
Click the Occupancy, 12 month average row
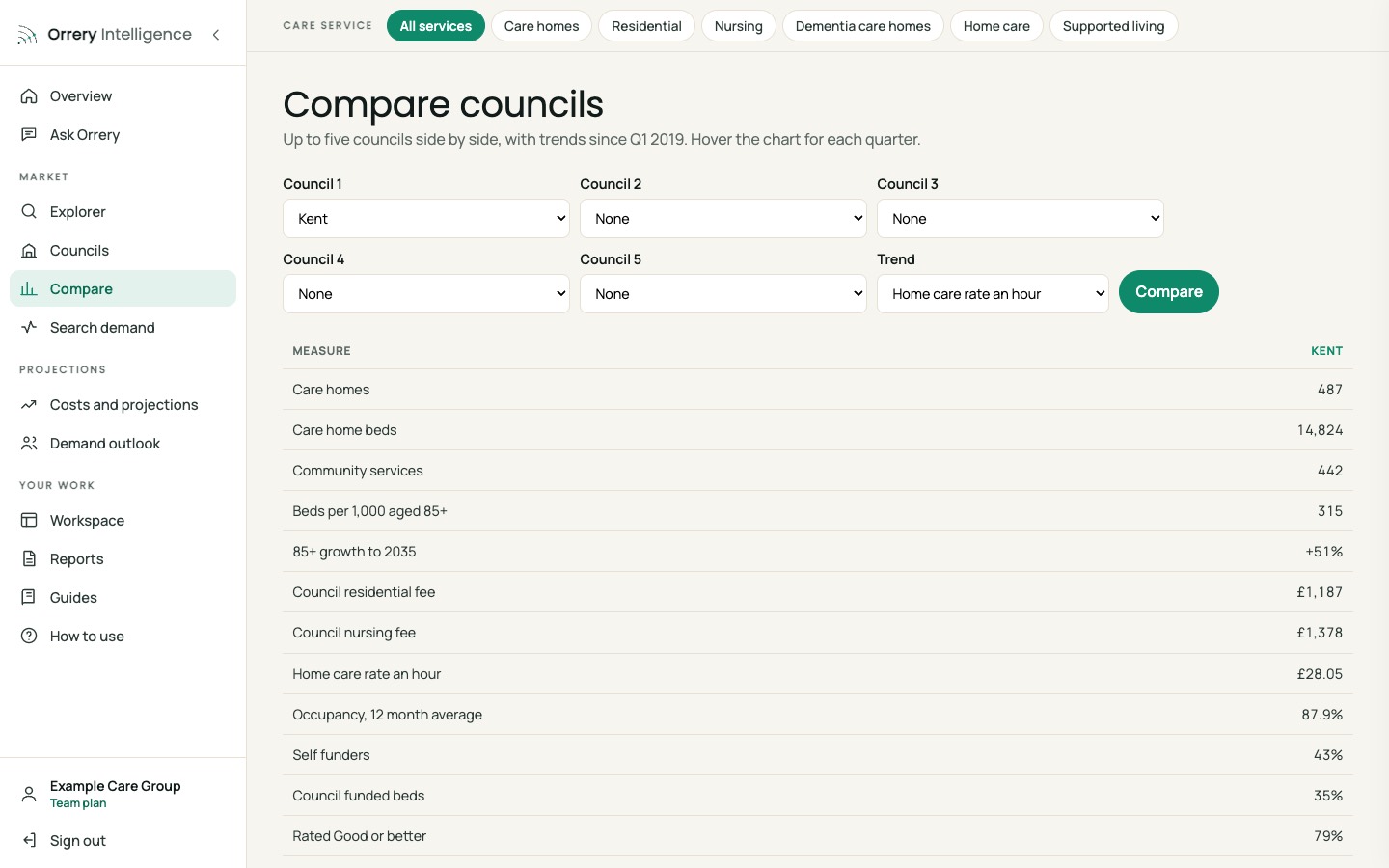click(x=818, y=715)
